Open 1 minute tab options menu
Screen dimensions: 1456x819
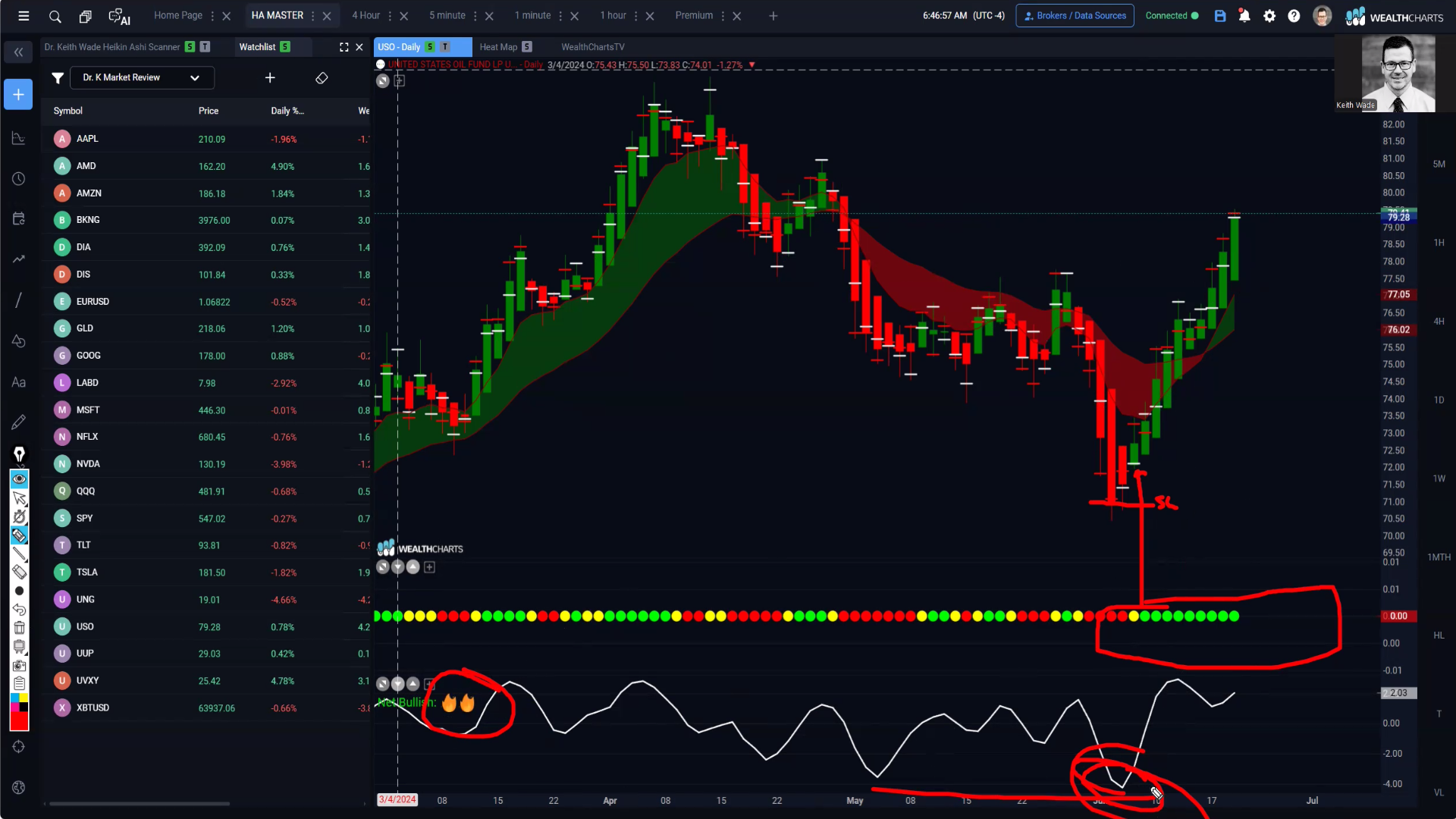pyautogui.click(x=561, y=16)
